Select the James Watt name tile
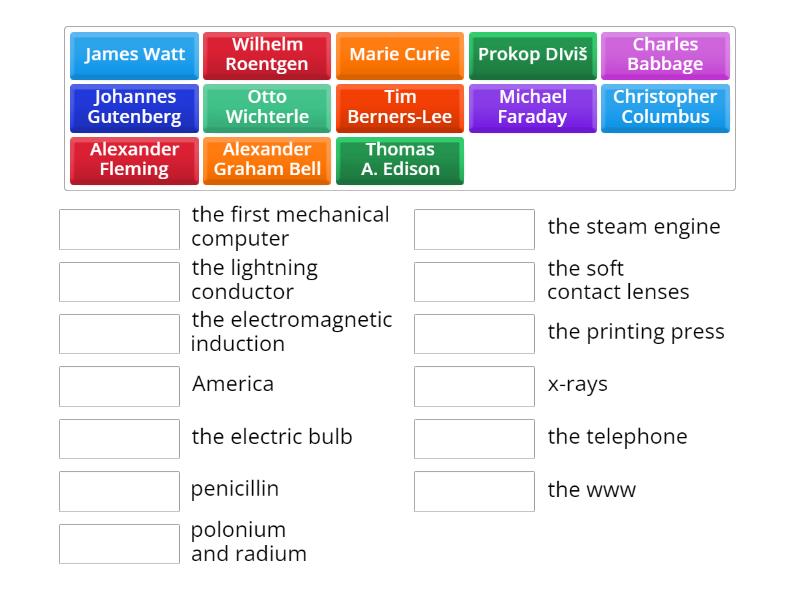 point(134,55)
